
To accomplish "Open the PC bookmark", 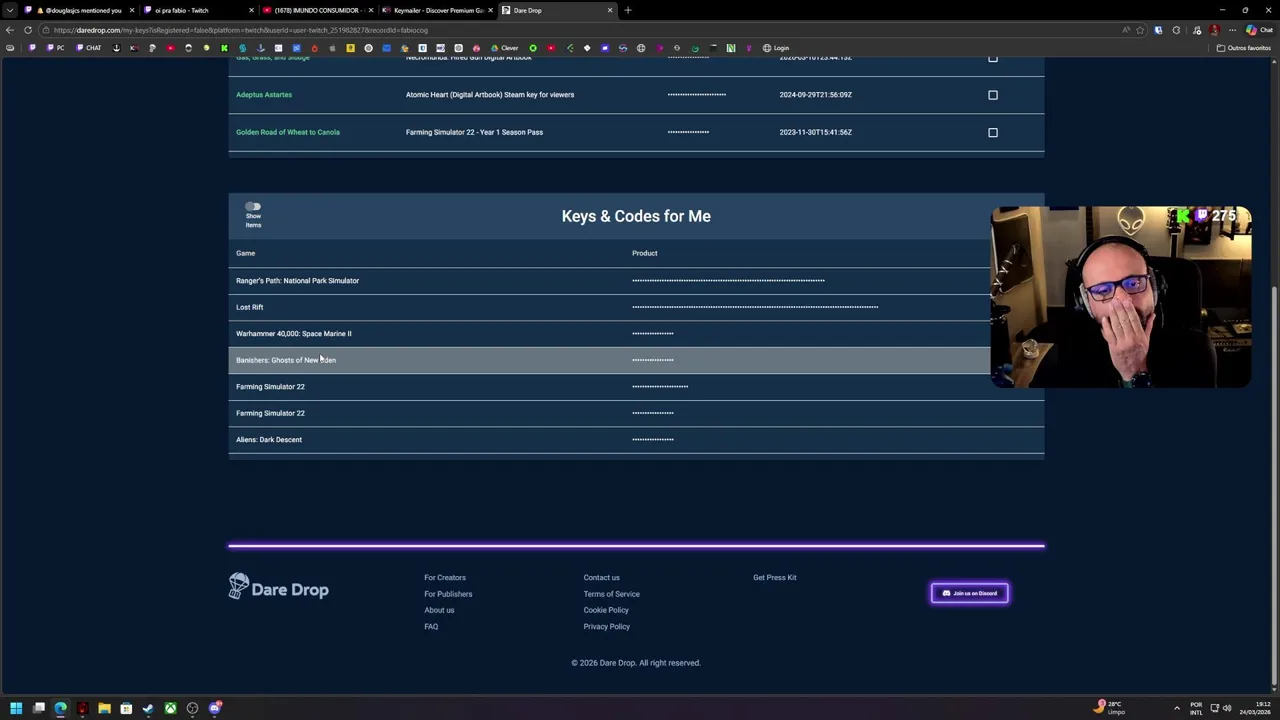I will pos(56,48).
